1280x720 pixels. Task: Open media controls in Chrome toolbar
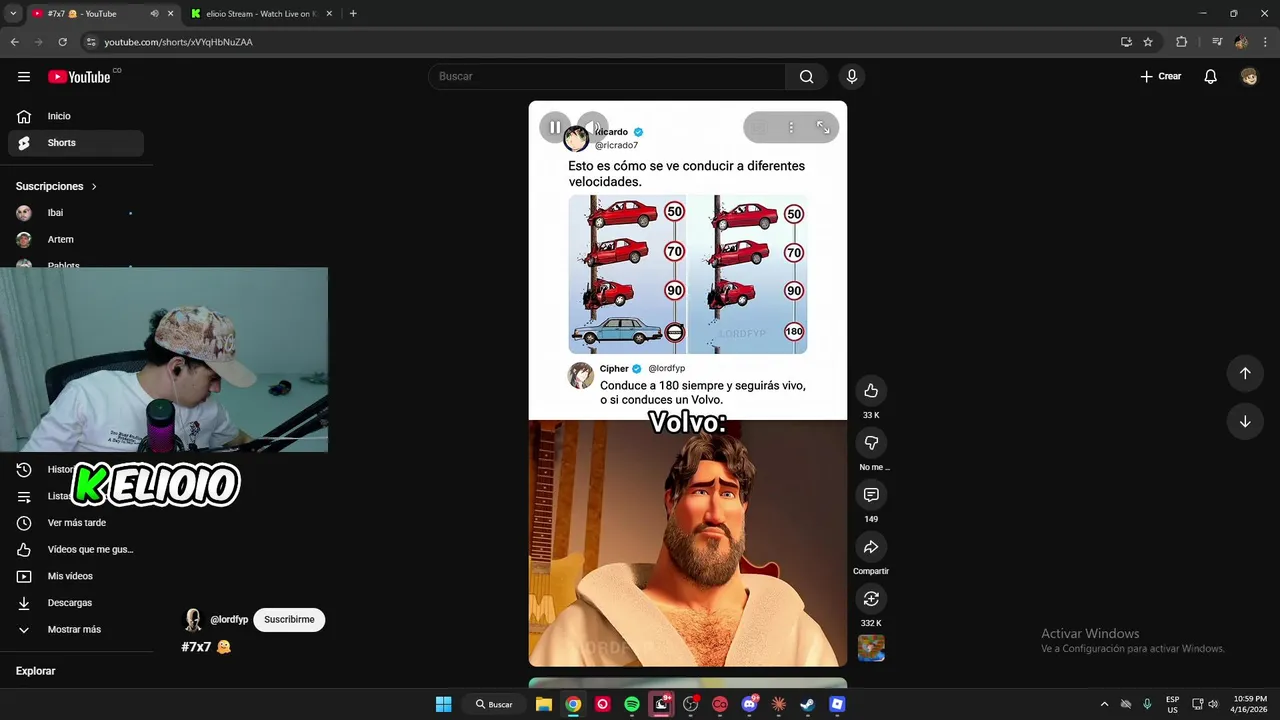[x=1217, y=42]
